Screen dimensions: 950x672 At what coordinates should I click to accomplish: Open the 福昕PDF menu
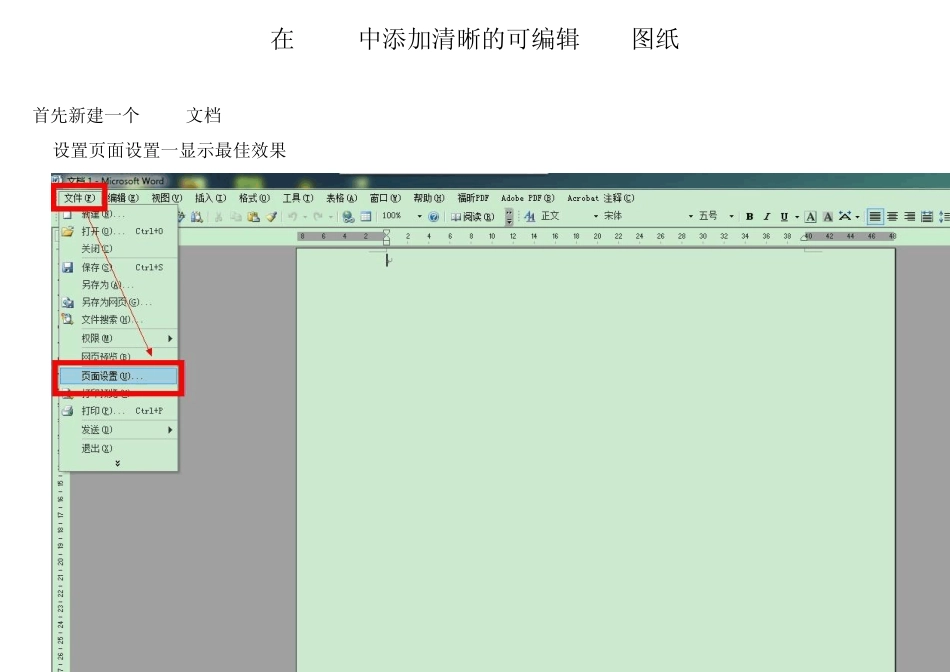pyautogui.click(x=473, y=198)
